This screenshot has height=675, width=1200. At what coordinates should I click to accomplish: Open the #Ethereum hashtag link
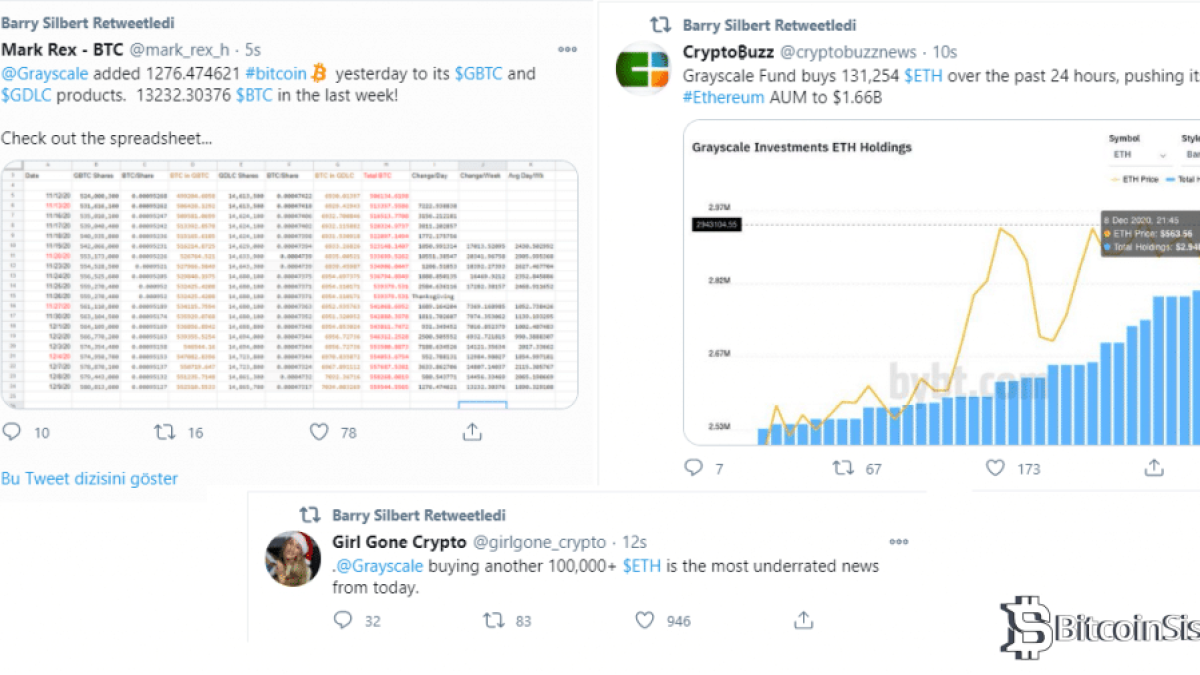coord(723,97)
